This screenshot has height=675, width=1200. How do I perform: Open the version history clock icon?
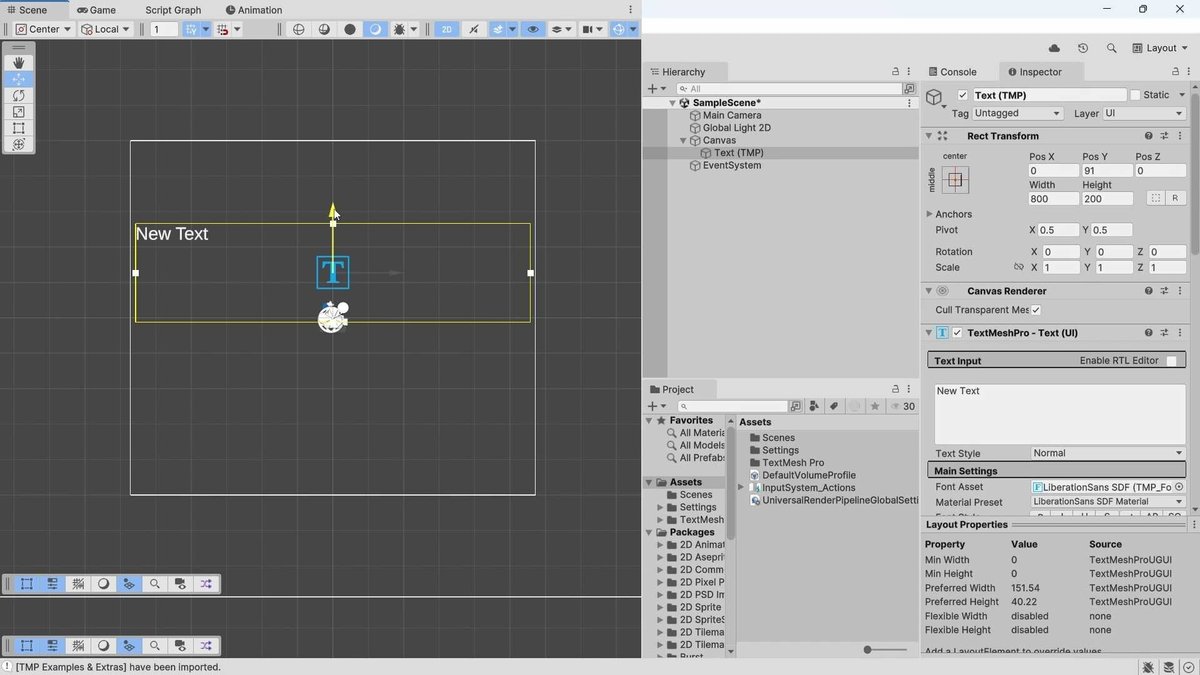click(x=1083, y=48)
